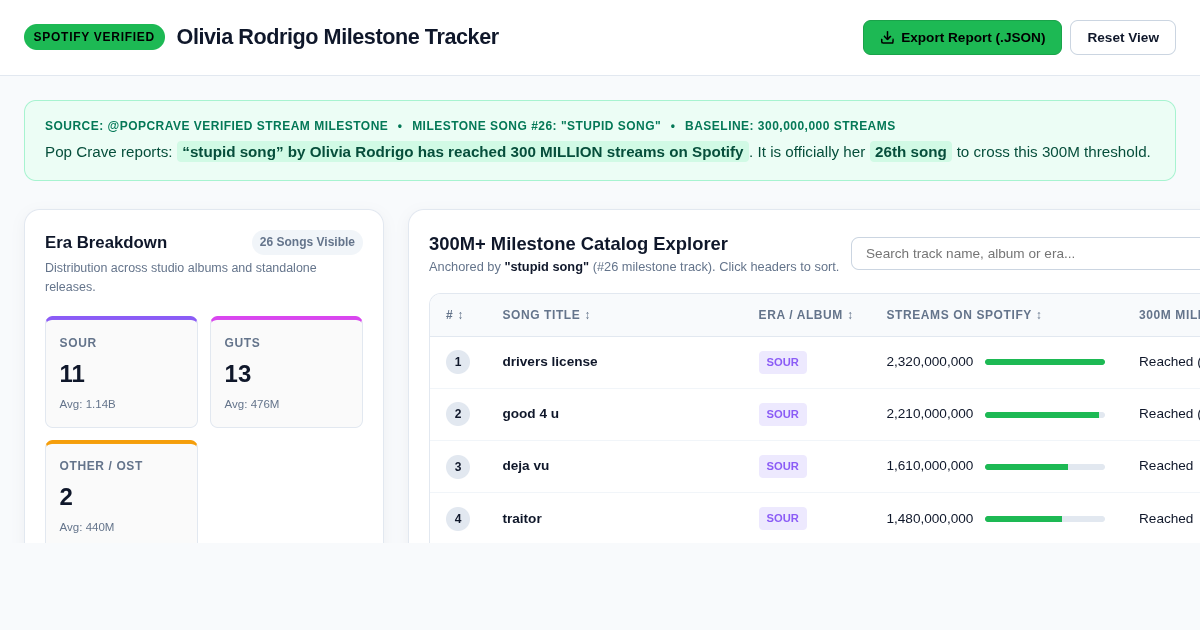Click stream progress bar for traitor
The image size is (1200, 630).
click(1045, 518)
